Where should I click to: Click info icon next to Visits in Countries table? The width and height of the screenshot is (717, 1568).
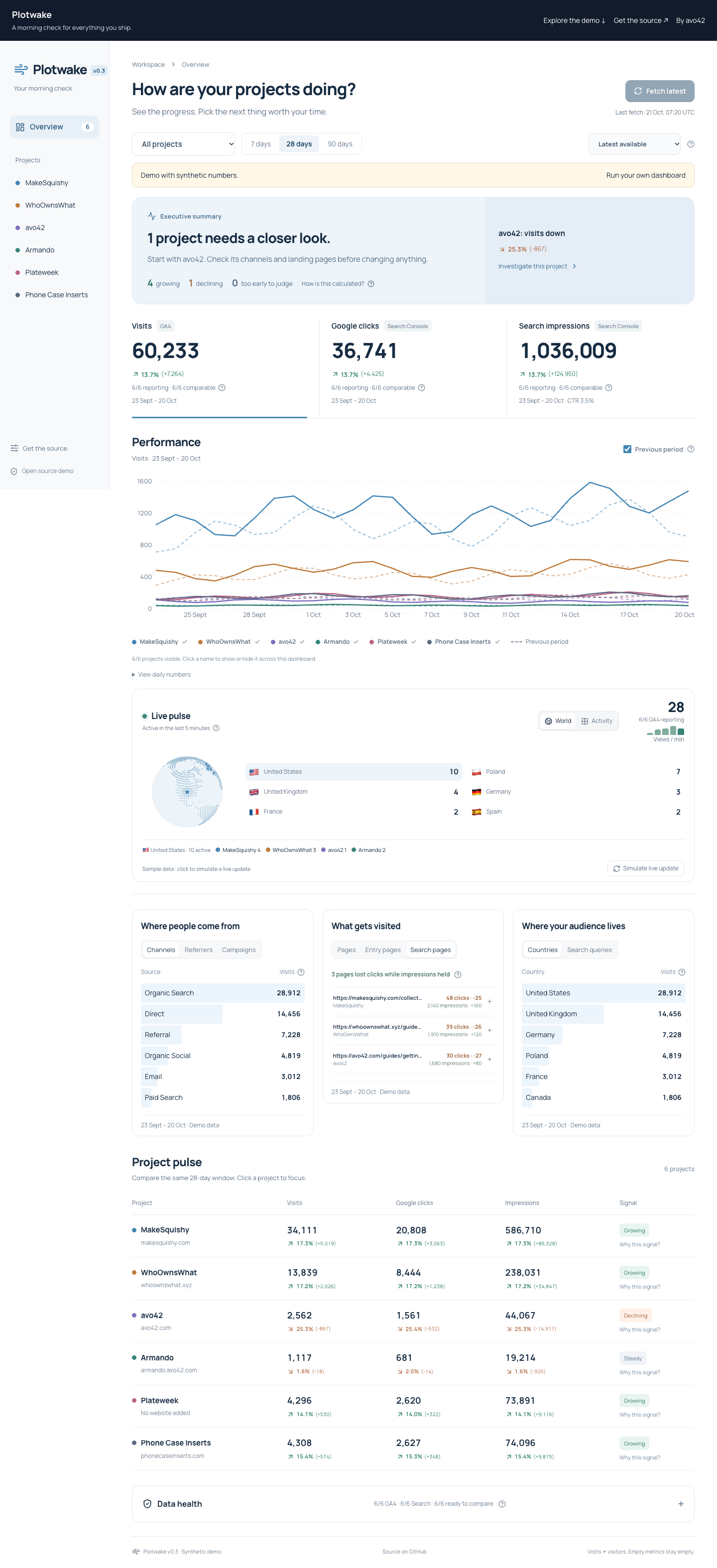click(x=682, y=972)
